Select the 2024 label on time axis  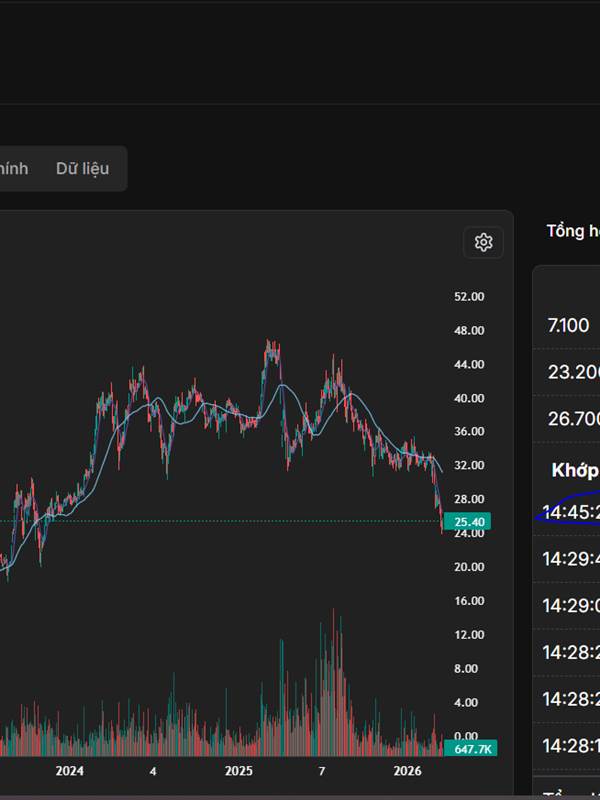(69, 771)
